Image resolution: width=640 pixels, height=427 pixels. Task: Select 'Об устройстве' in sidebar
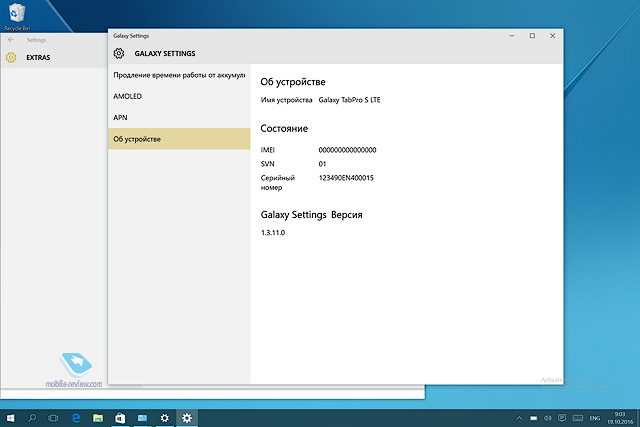coord(179,139)
